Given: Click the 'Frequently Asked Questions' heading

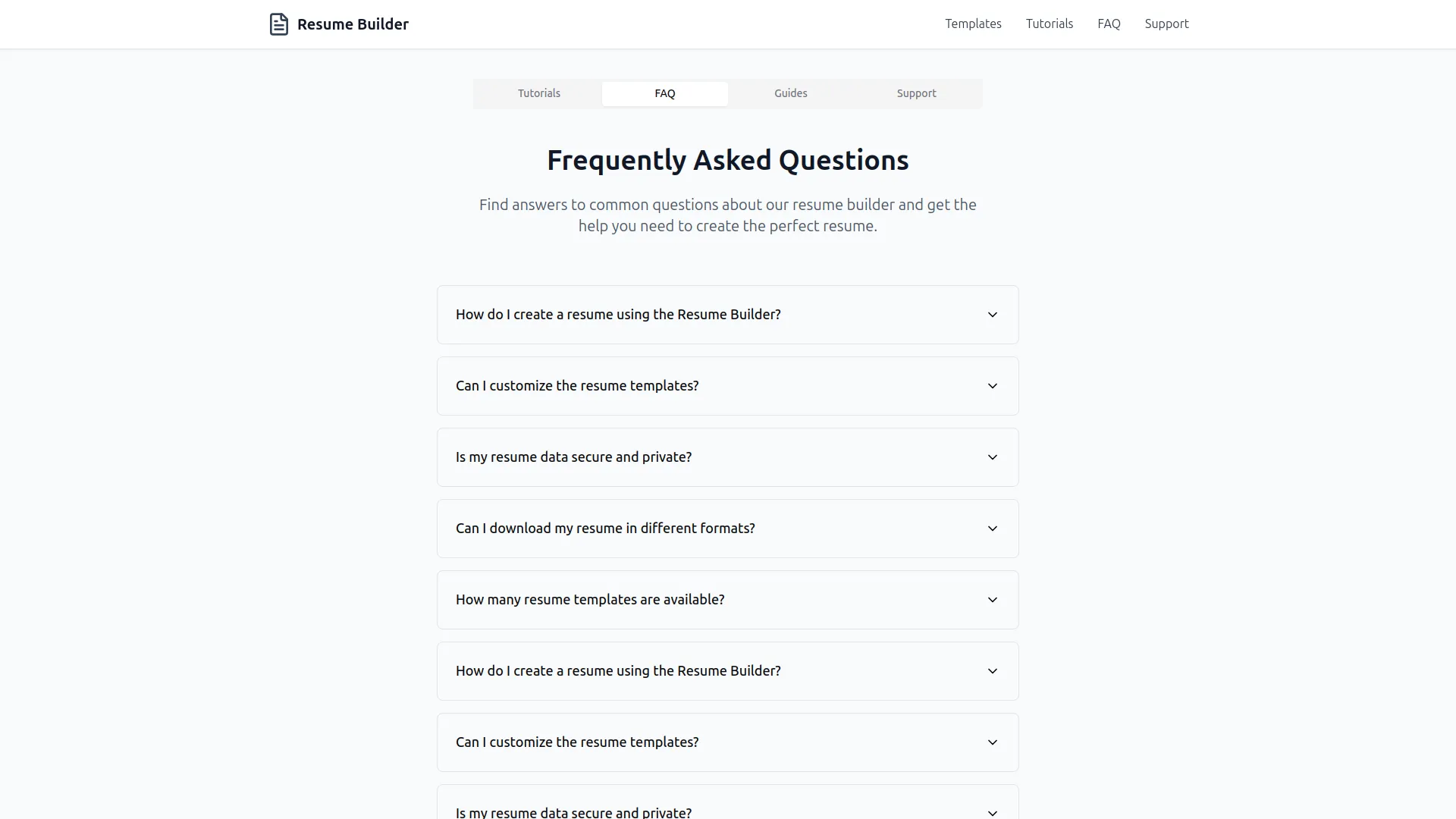Looking at the screenshot, I should (x=727, y=159).
